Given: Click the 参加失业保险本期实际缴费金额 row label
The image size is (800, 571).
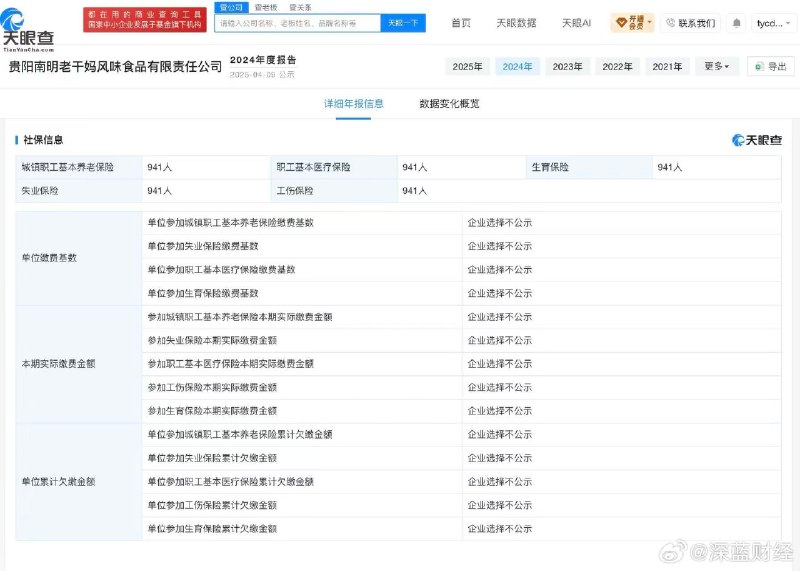Looking at the screenshot, I should 212,340.
